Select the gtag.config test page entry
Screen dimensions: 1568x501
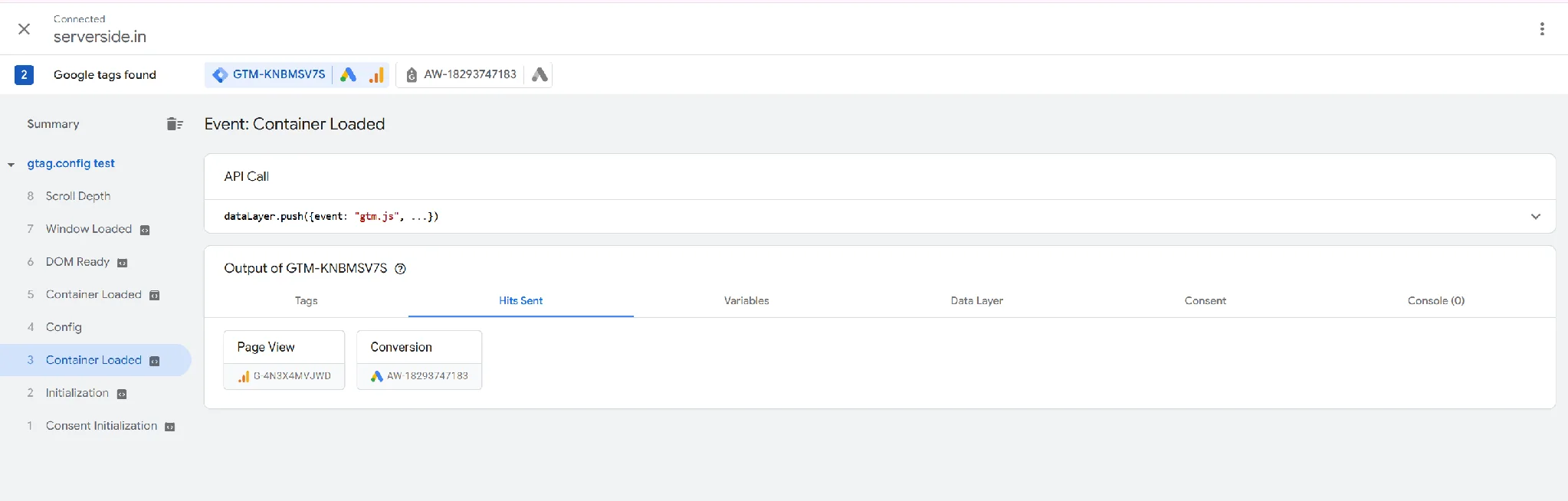71,163
